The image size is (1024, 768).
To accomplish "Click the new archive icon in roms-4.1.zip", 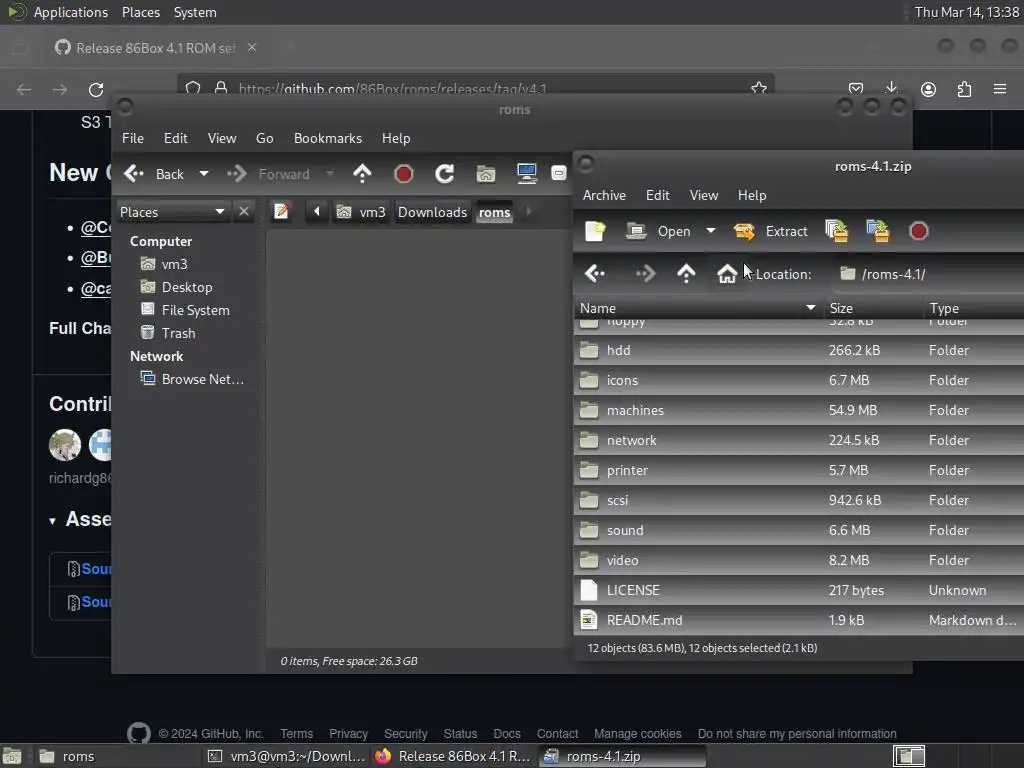I will (595, 231).
